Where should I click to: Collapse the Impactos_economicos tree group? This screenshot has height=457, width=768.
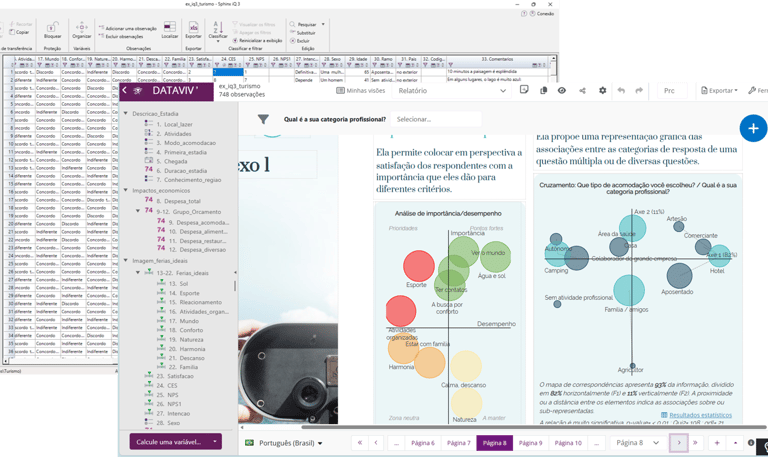[126, 190]
